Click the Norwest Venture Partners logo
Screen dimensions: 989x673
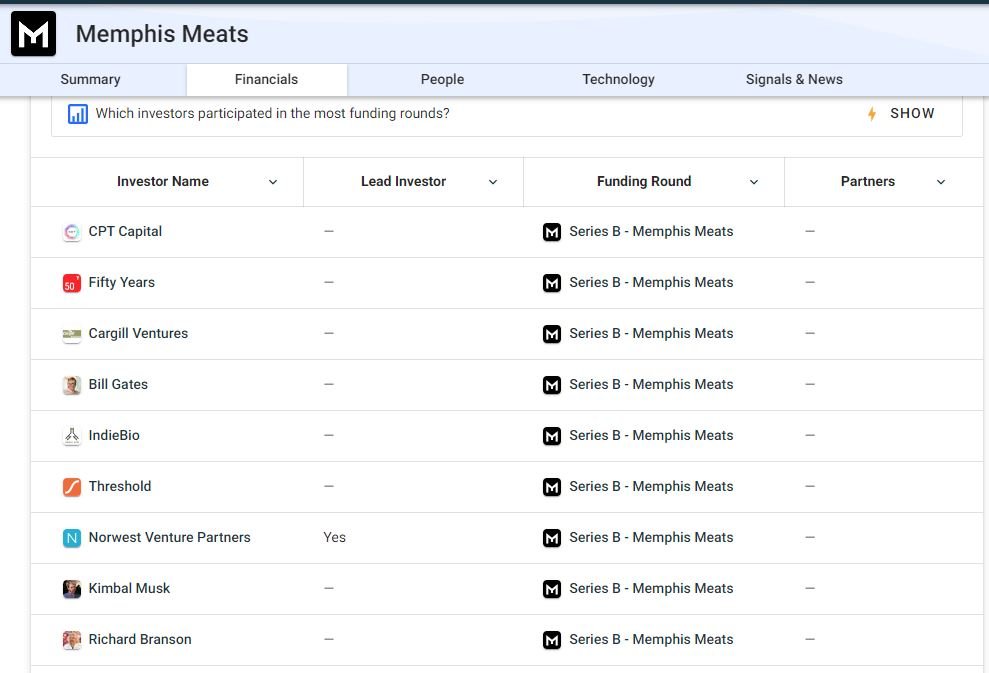(72, 538)
